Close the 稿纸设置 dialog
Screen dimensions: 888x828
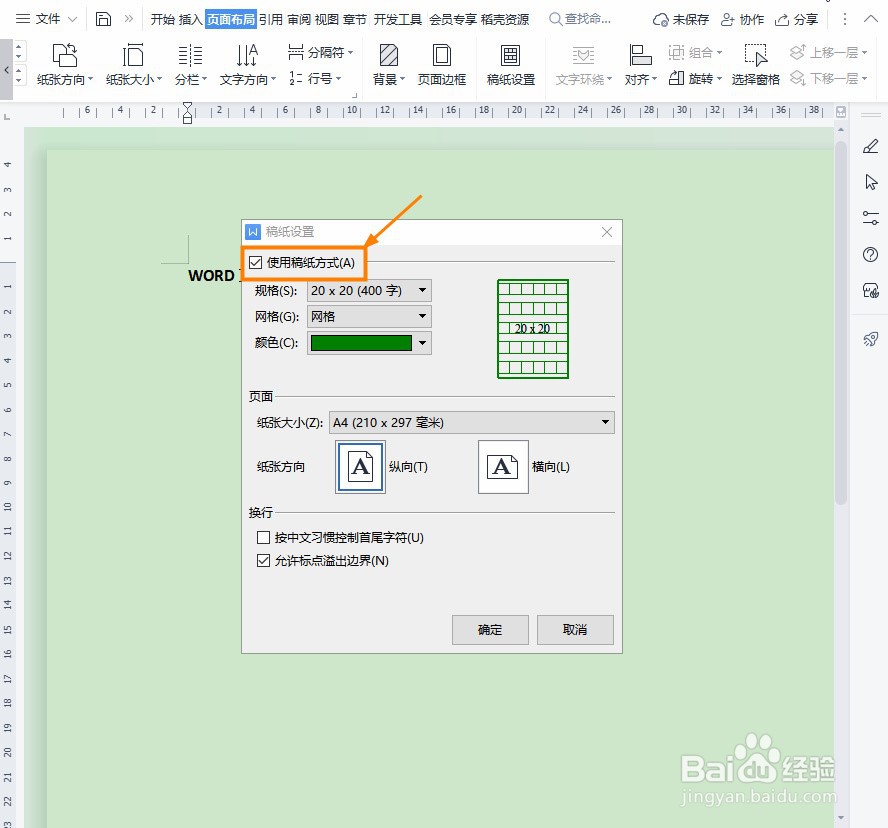[x=607, y=232]
